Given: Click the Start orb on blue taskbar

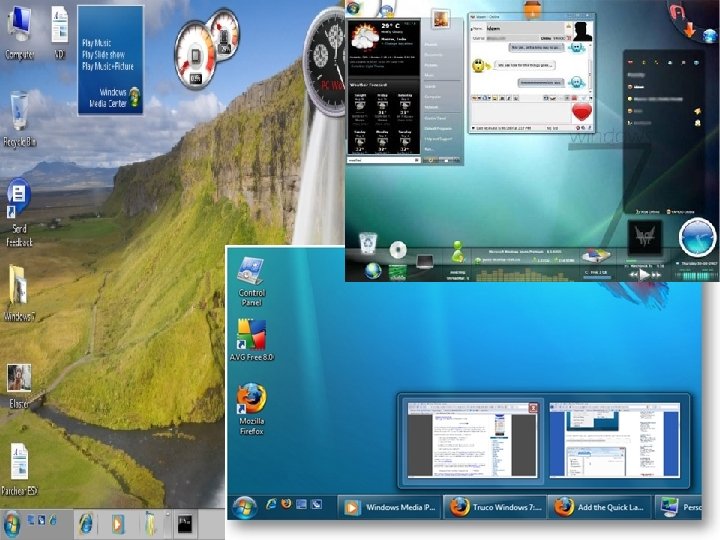Looking at the screenshot, I should click(244, 507).
